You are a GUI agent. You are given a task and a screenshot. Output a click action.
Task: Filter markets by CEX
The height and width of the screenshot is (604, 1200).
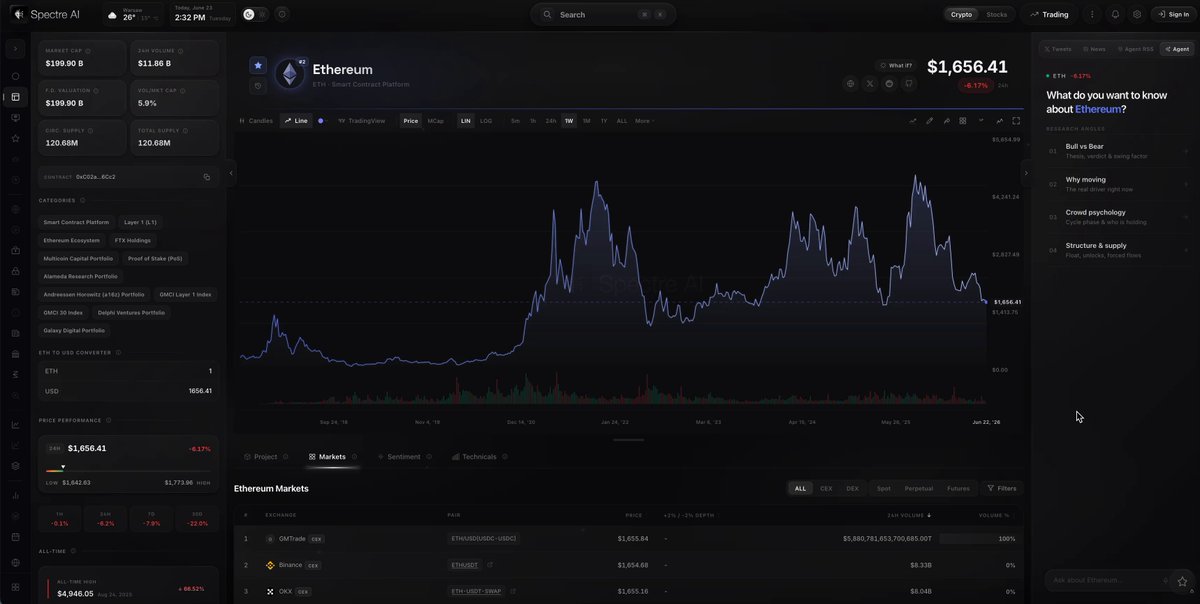(x=826, y=488)
